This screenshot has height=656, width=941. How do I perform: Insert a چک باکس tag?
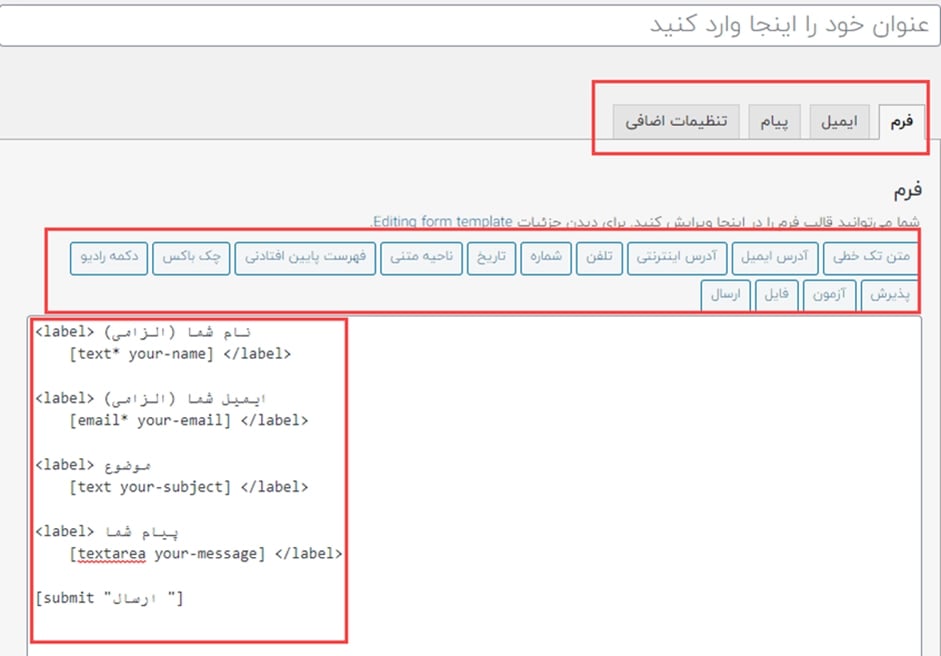pos(191,258)
